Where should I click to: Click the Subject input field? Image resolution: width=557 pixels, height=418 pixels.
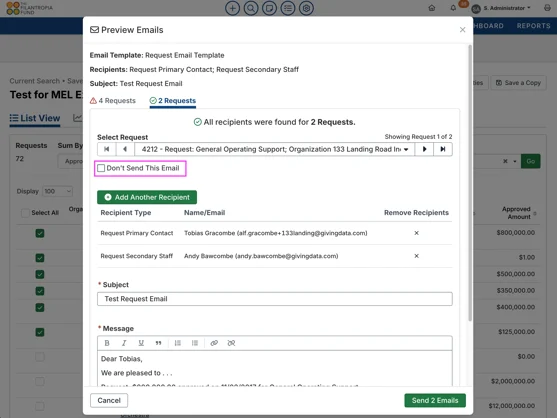point(275,299)
